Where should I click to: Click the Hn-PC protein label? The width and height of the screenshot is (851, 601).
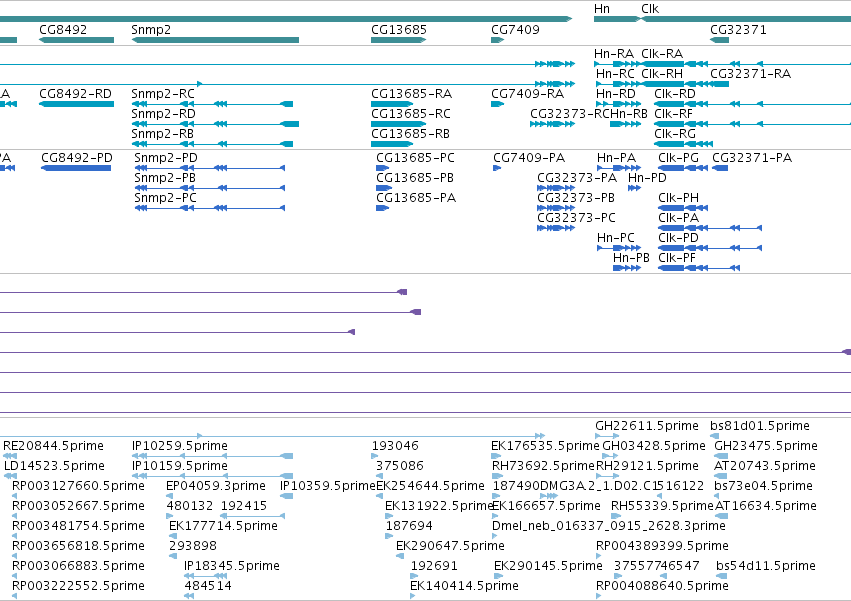click(x=616, y=238)
